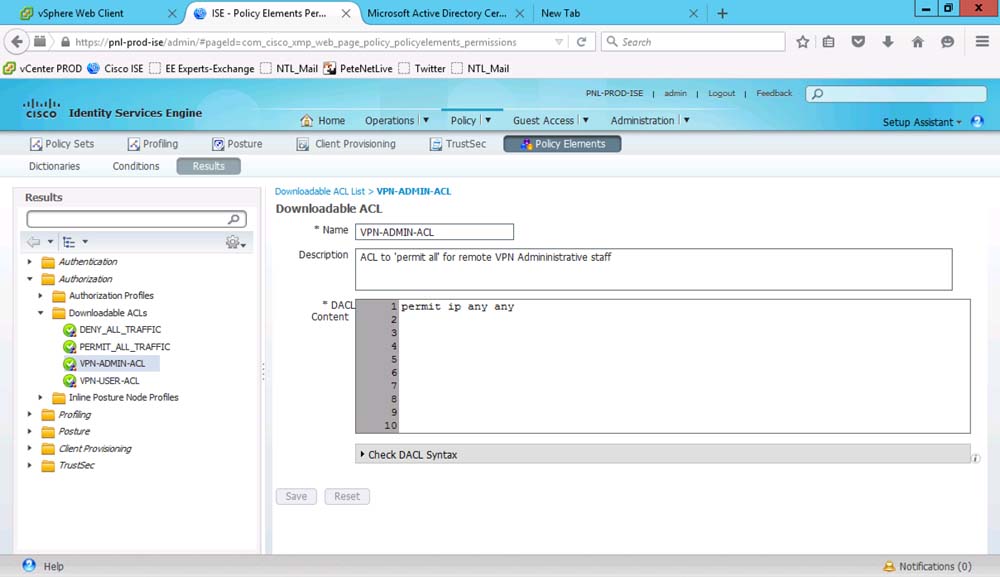This screenshot has width=1000, height=577.
Task: Open the Pocket icon in toolbar
Action: 858,42
